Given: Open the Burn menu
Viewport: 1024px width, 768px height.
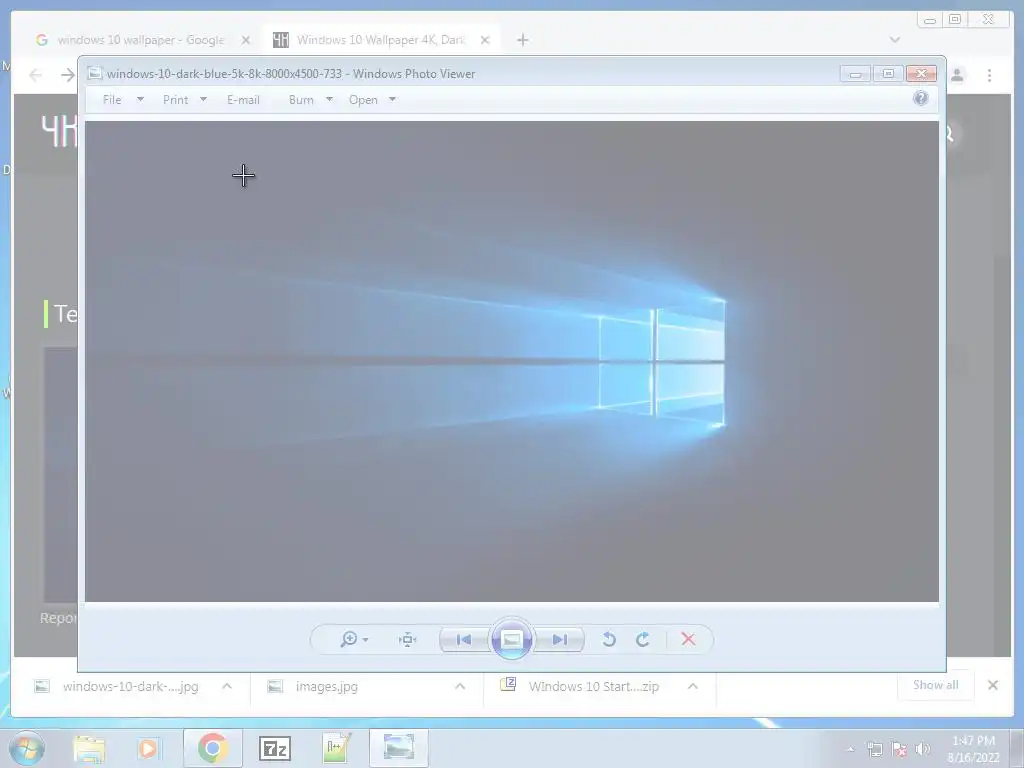Looking at the screenshot, I should coord(301,100).
